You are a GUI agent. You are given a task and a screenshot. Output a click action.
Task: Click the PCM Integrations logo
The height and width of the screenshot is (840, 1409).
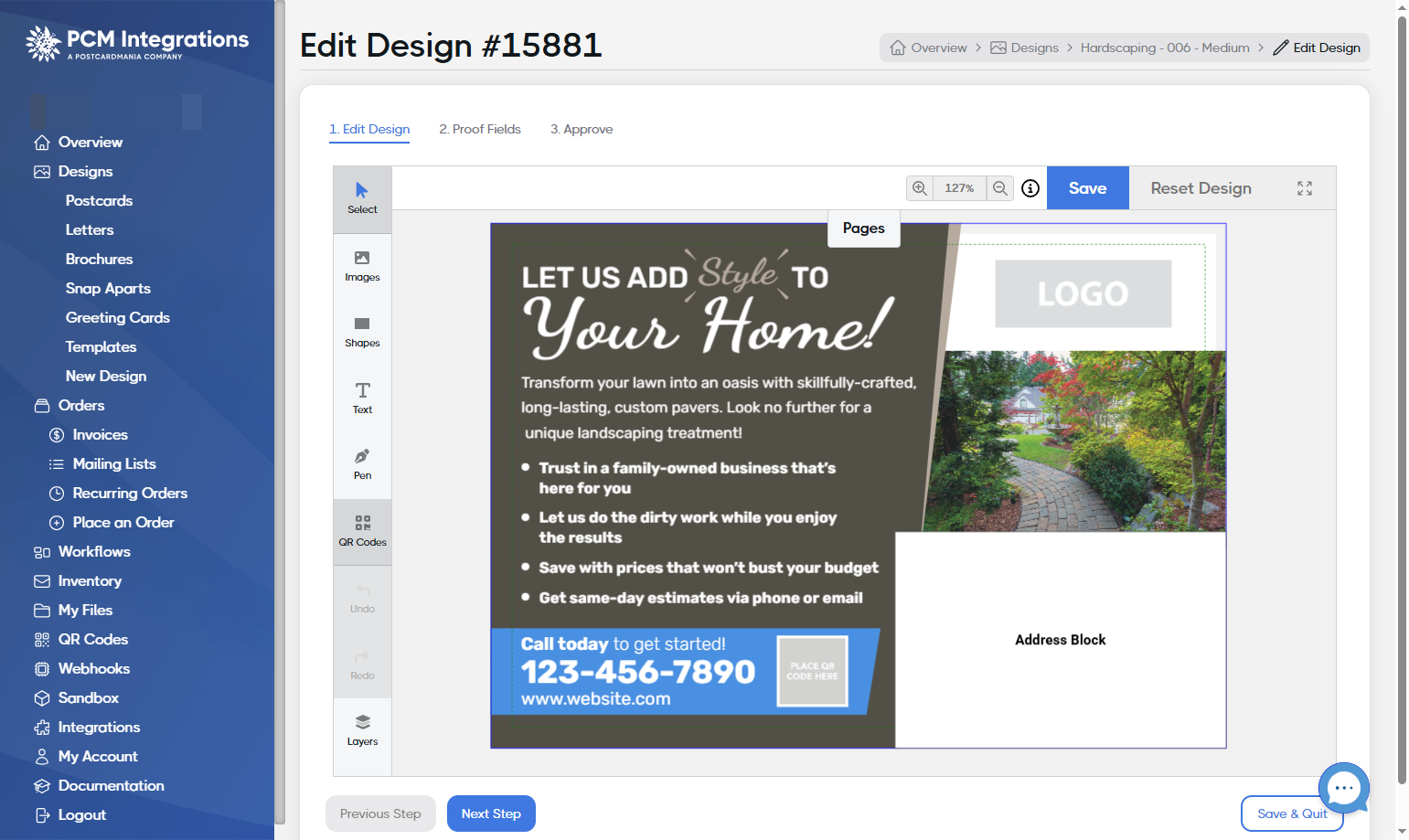137,43
